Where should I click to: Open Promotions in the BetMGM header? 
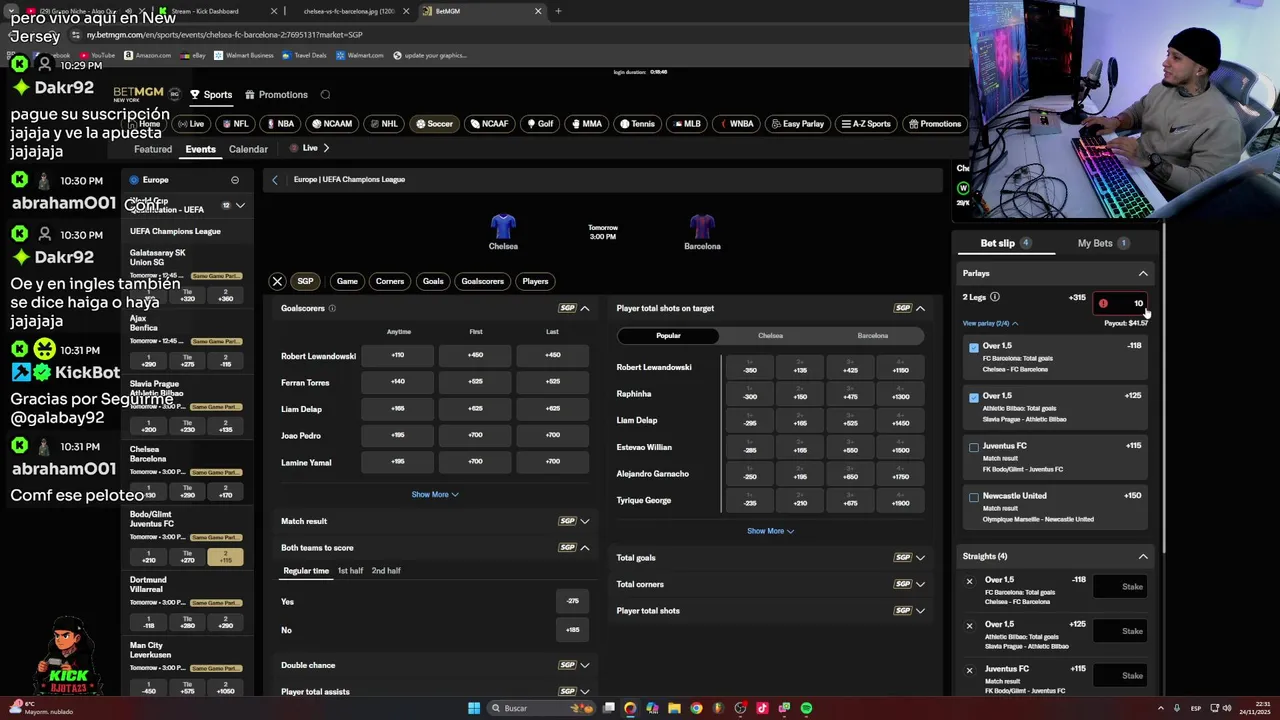pyautogui.click(x=277, y=95)
